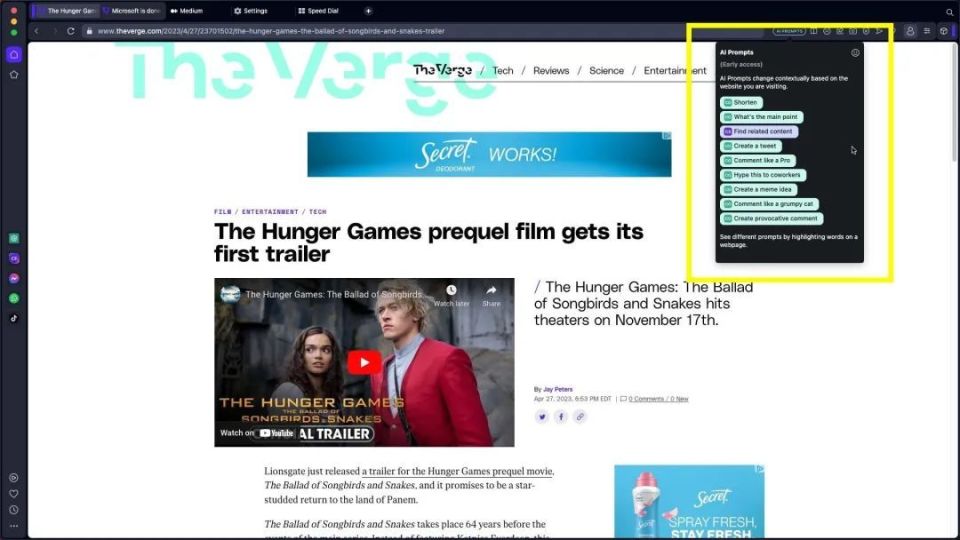
Task: Open the player icon in lower sidebar
Action: point(14,478)
